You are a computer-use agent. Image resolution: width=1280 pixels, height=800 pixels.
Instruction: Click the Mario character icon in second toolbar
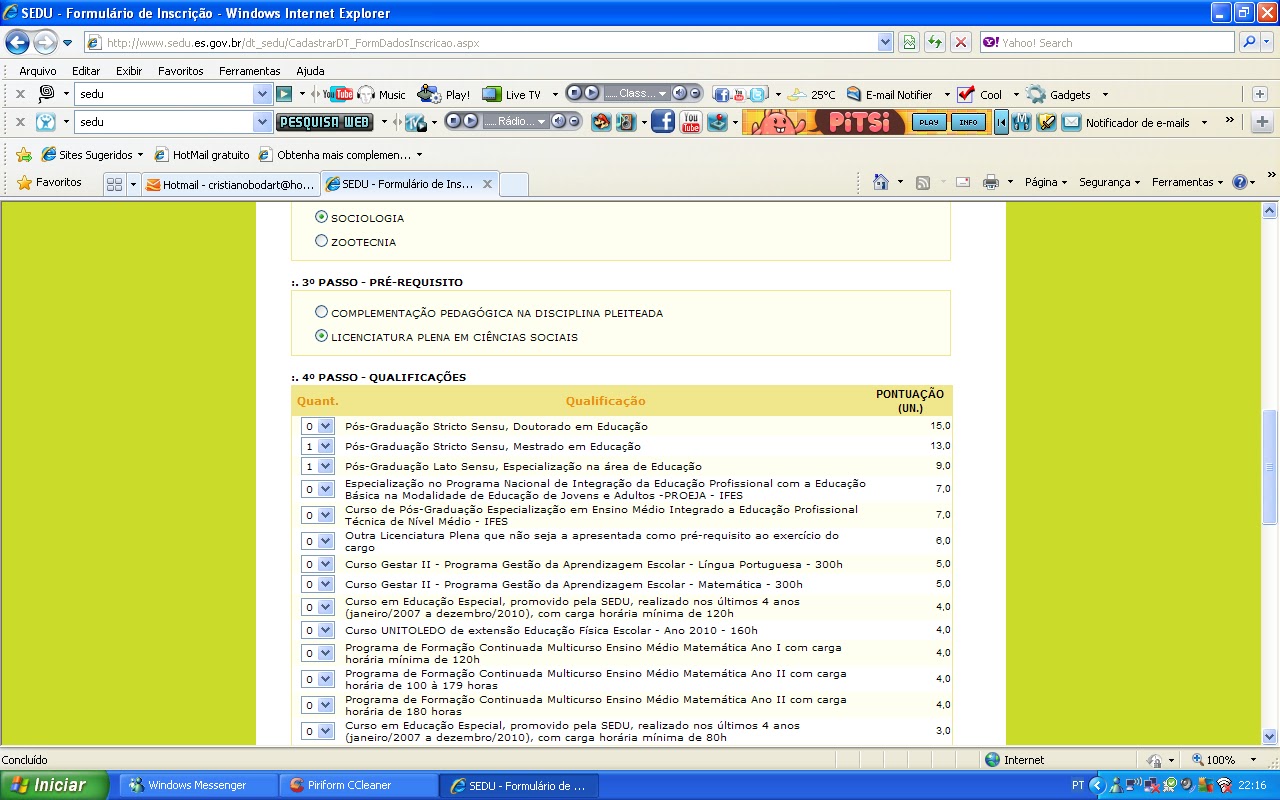pos(601,122)
